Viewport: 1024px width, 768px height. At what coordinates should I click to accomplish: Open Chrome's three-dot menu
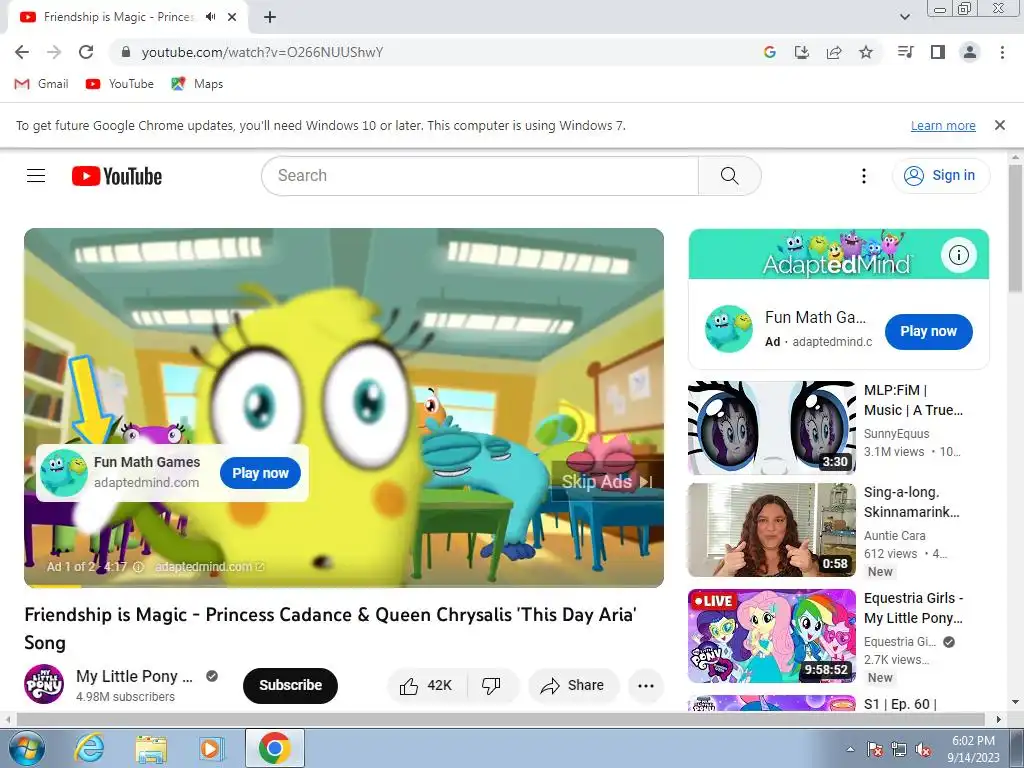pos(1002,52)
